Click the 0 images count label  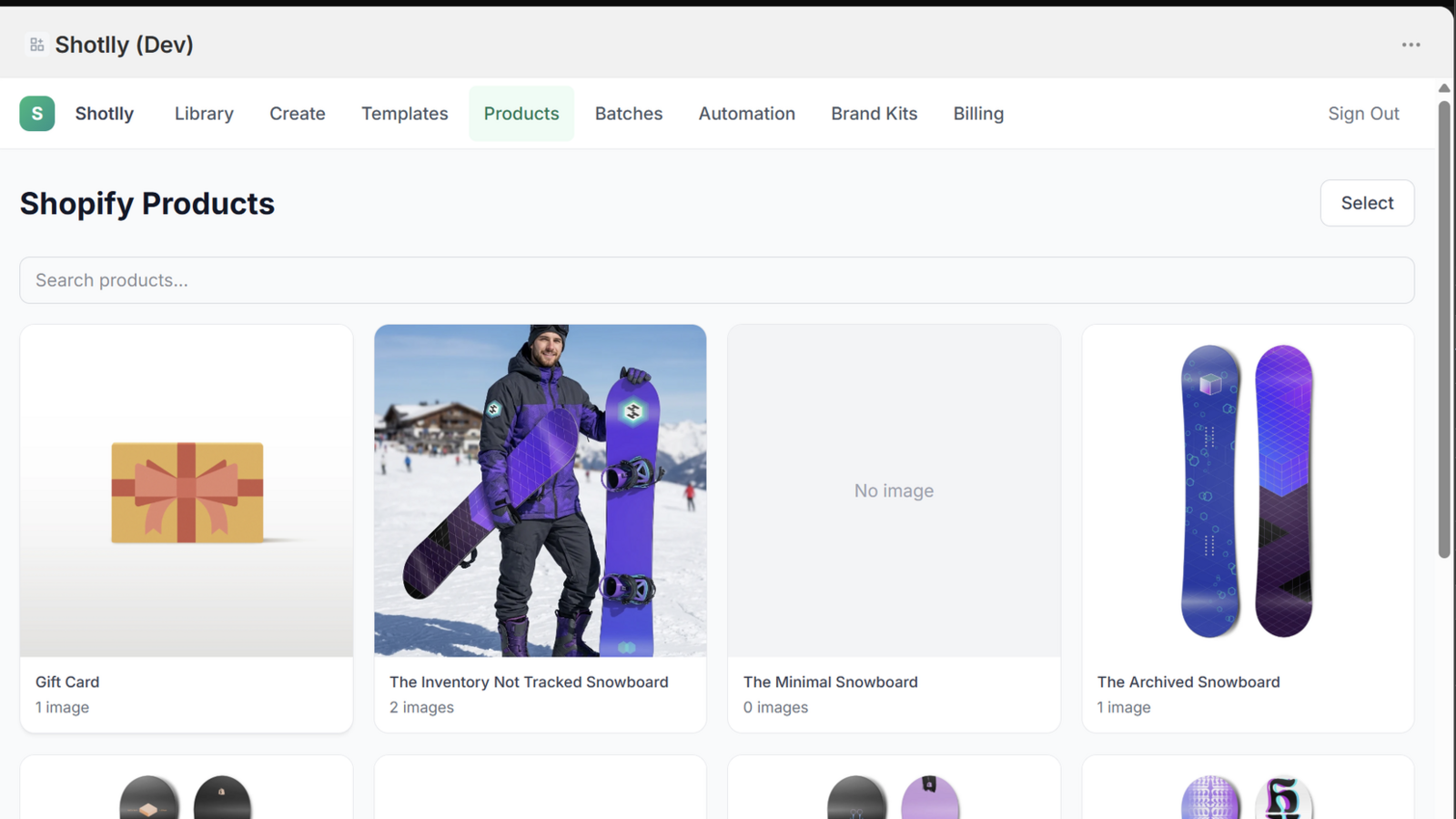click(x=775, y=708)
